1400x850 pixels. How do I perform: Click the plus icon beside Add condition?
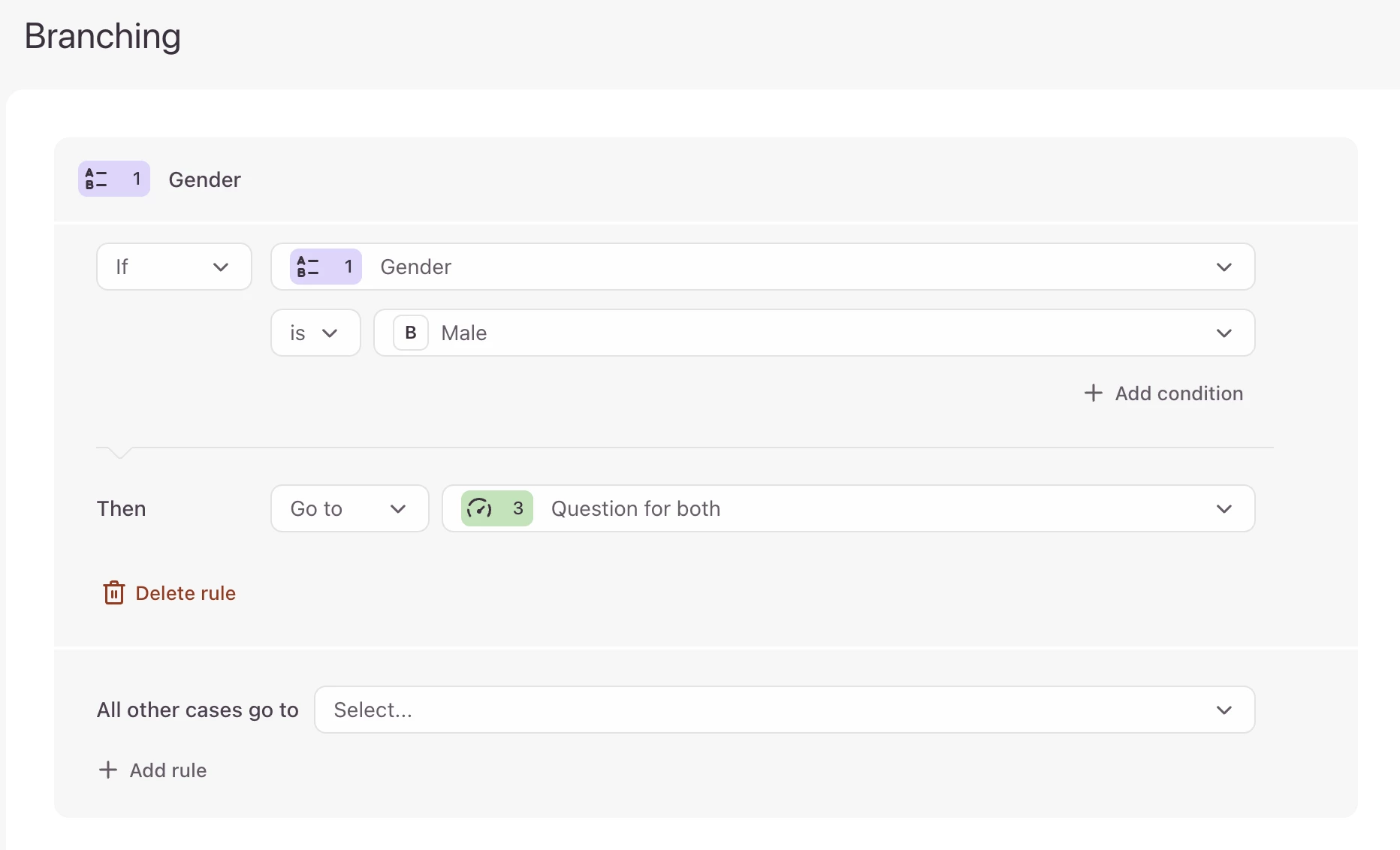point(1094,393)
